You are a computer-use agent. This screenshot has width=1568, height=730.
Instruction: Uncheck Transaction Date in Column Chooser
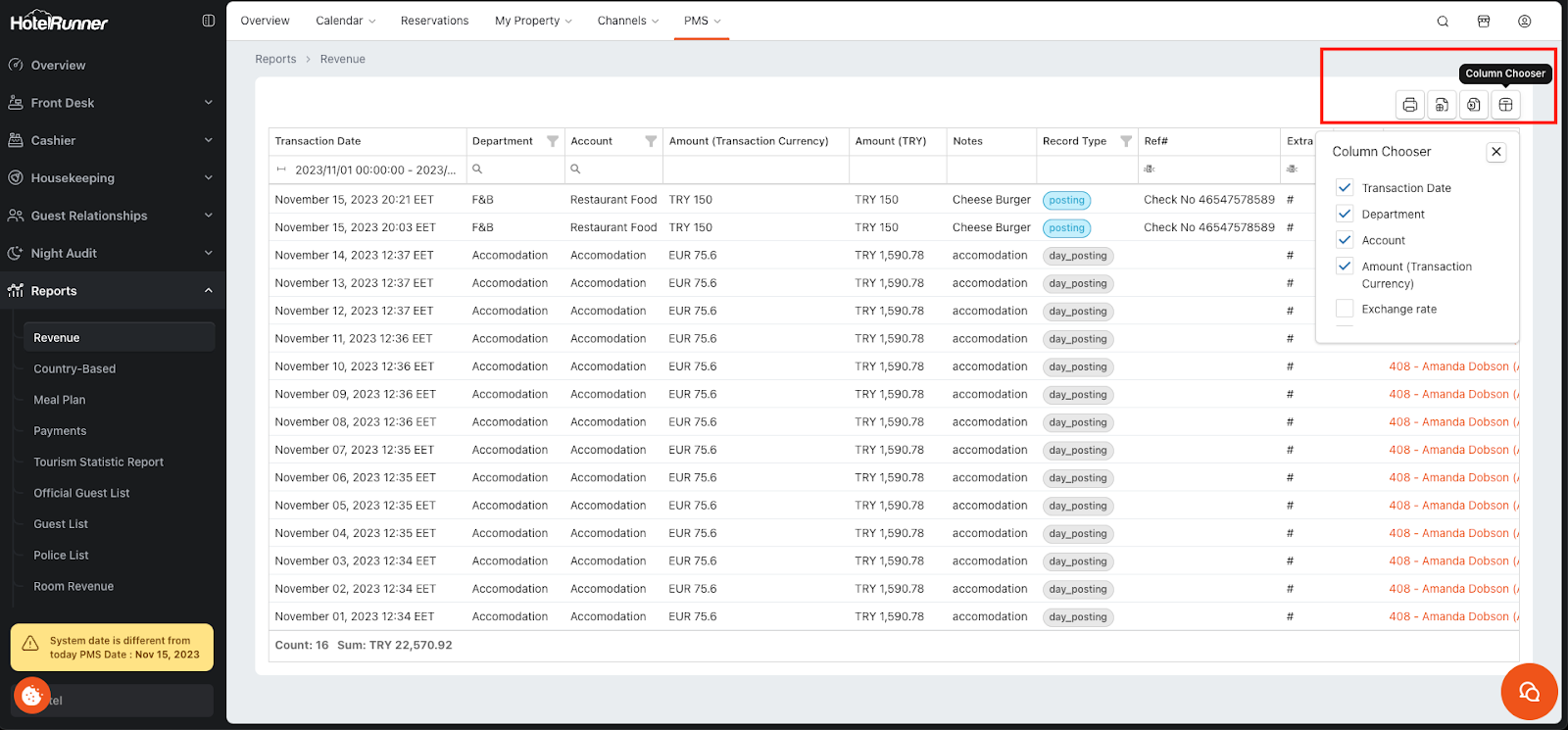click(1345, 188)
